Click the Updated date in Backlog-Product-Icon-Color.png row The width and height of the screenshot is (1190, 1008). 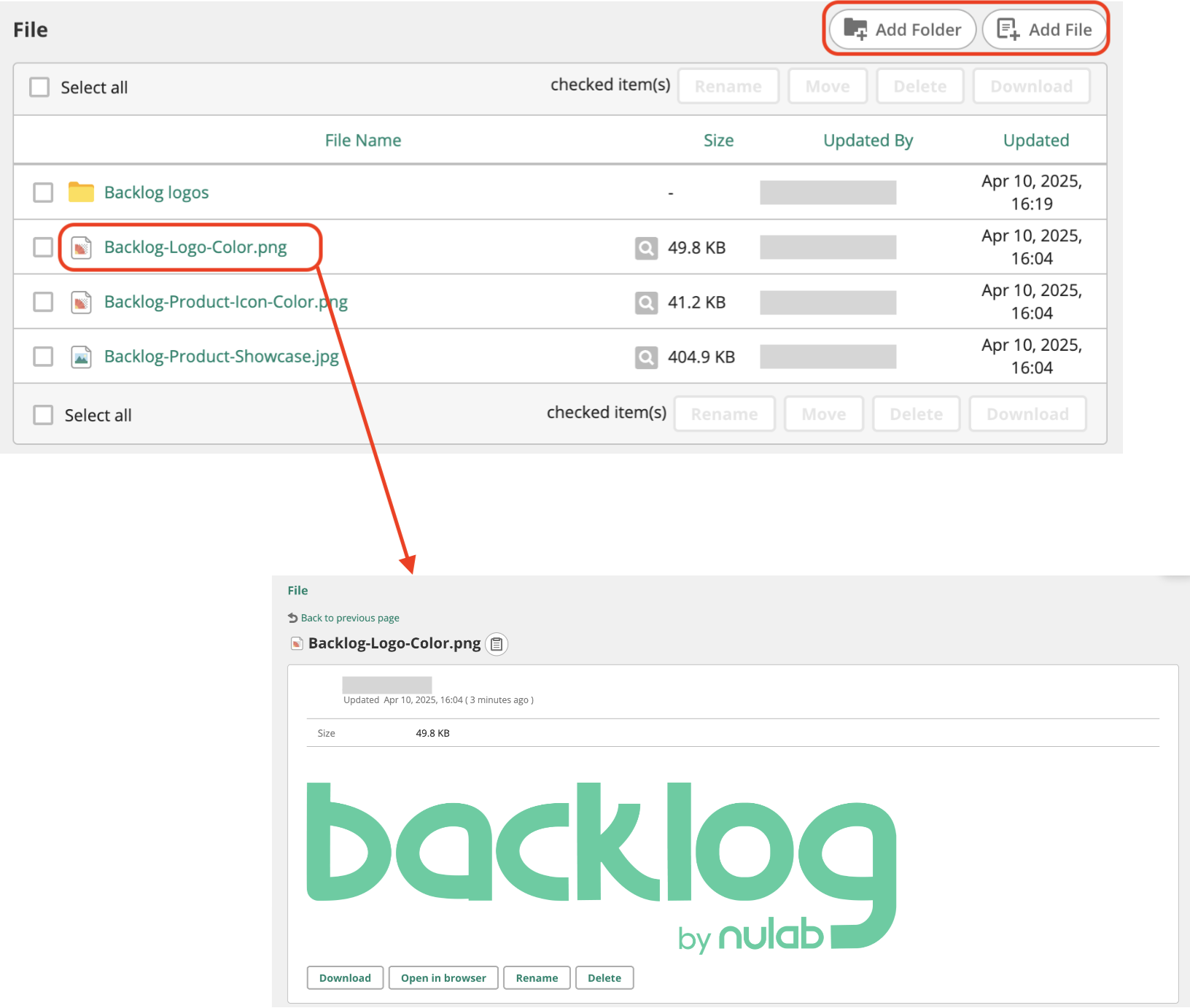coord(1032,302)
